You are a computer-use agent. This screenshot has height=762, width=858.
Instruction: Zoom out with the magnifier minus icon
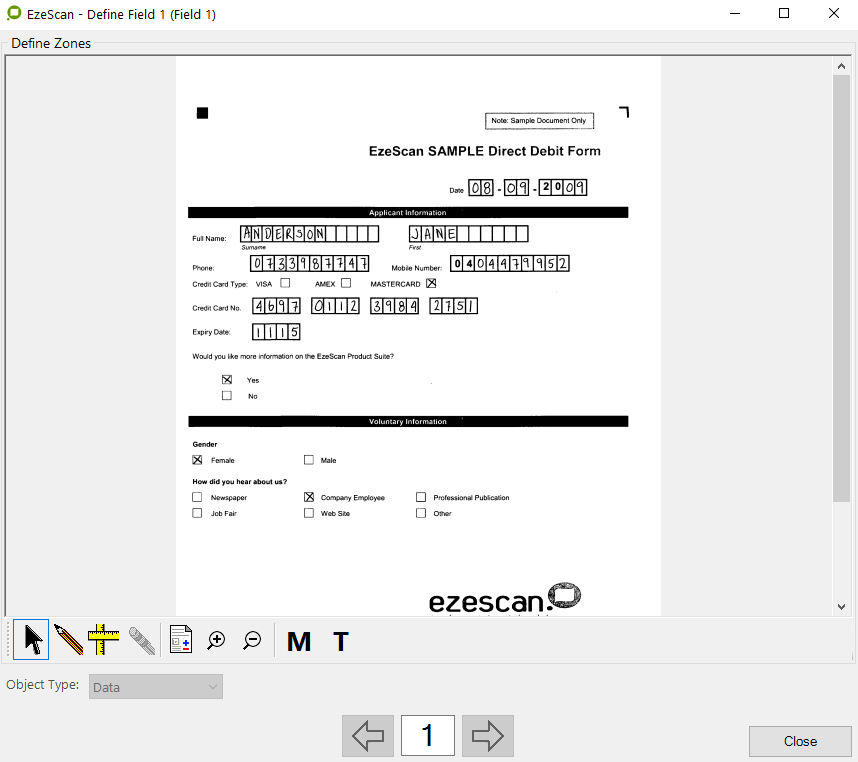tap(252, 640)
